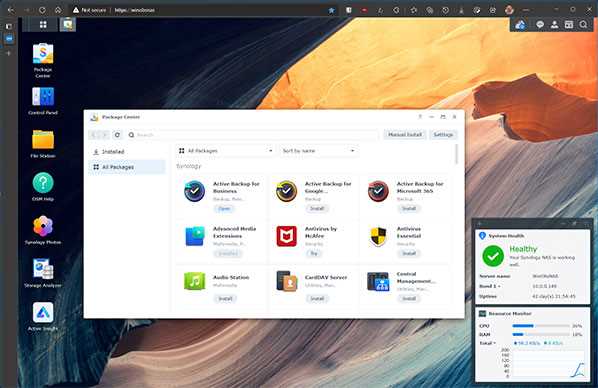The width and height of the screenshot is (598, 388).
Task: Install Antivirus Essential
Action: [x=409, y=253]
